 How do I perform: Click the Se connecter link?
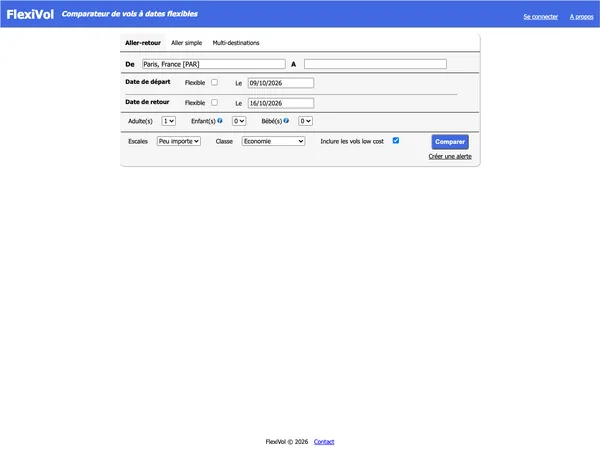tap(541, 16)
